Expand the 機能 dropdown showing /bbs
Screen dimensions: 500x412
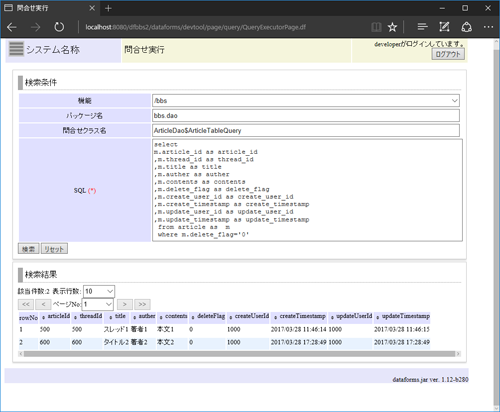click(x=306, y=100)
